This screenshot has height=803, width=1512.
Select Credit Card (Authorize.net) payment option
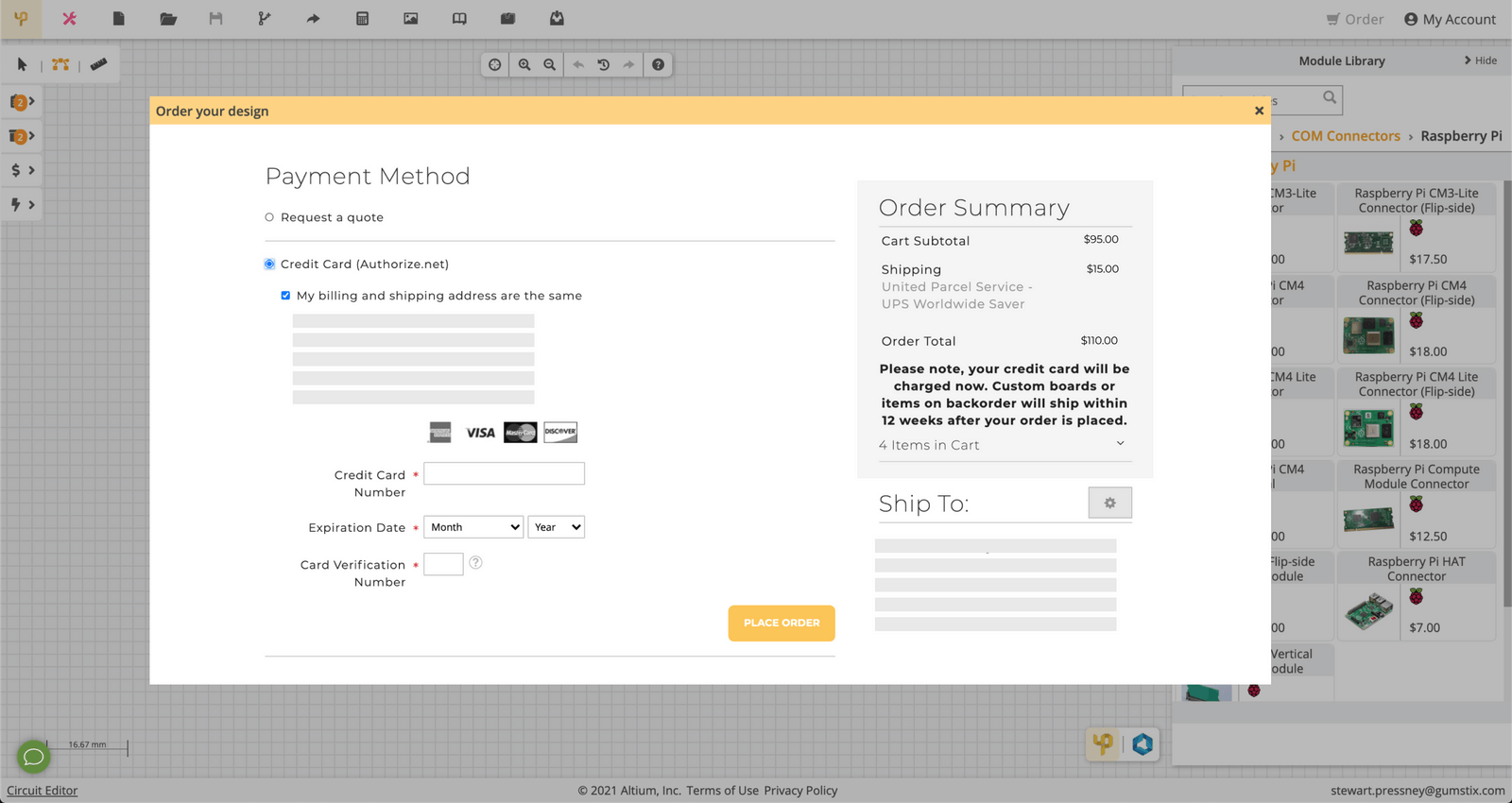point(269,265)
